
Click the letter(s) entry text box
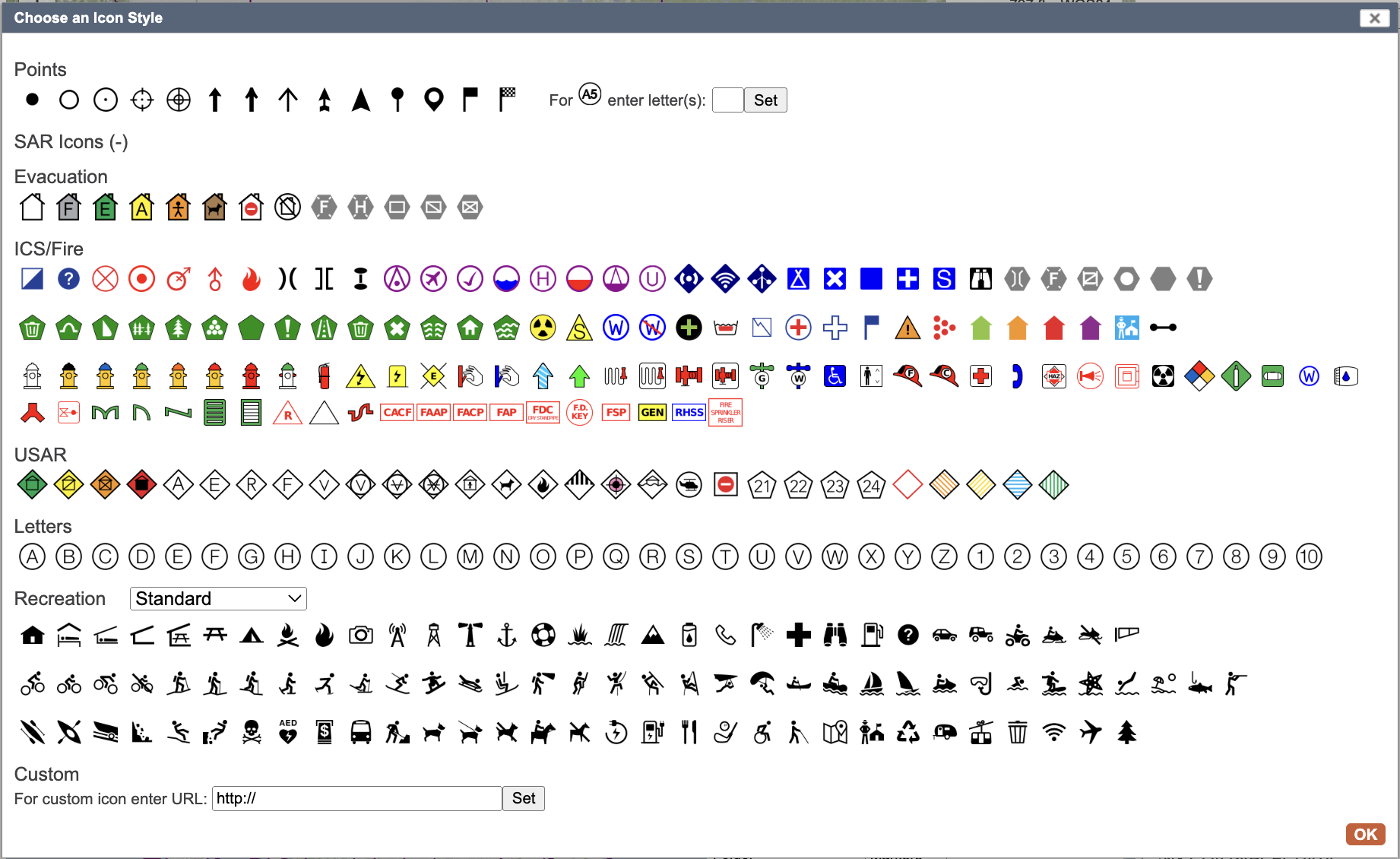pos(727,100)
